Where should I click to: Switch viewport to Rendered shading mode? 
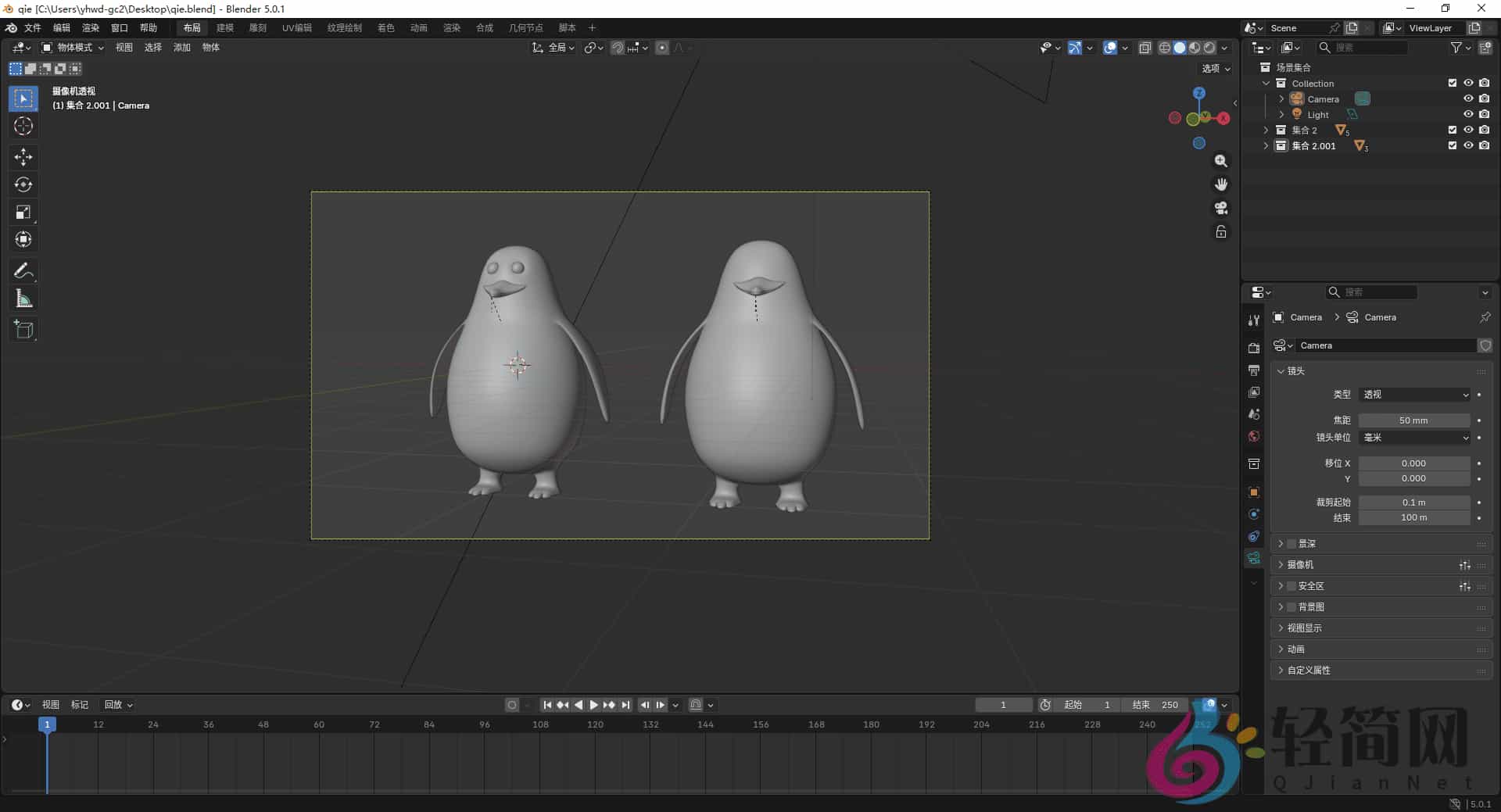[x=1208, y=47]
